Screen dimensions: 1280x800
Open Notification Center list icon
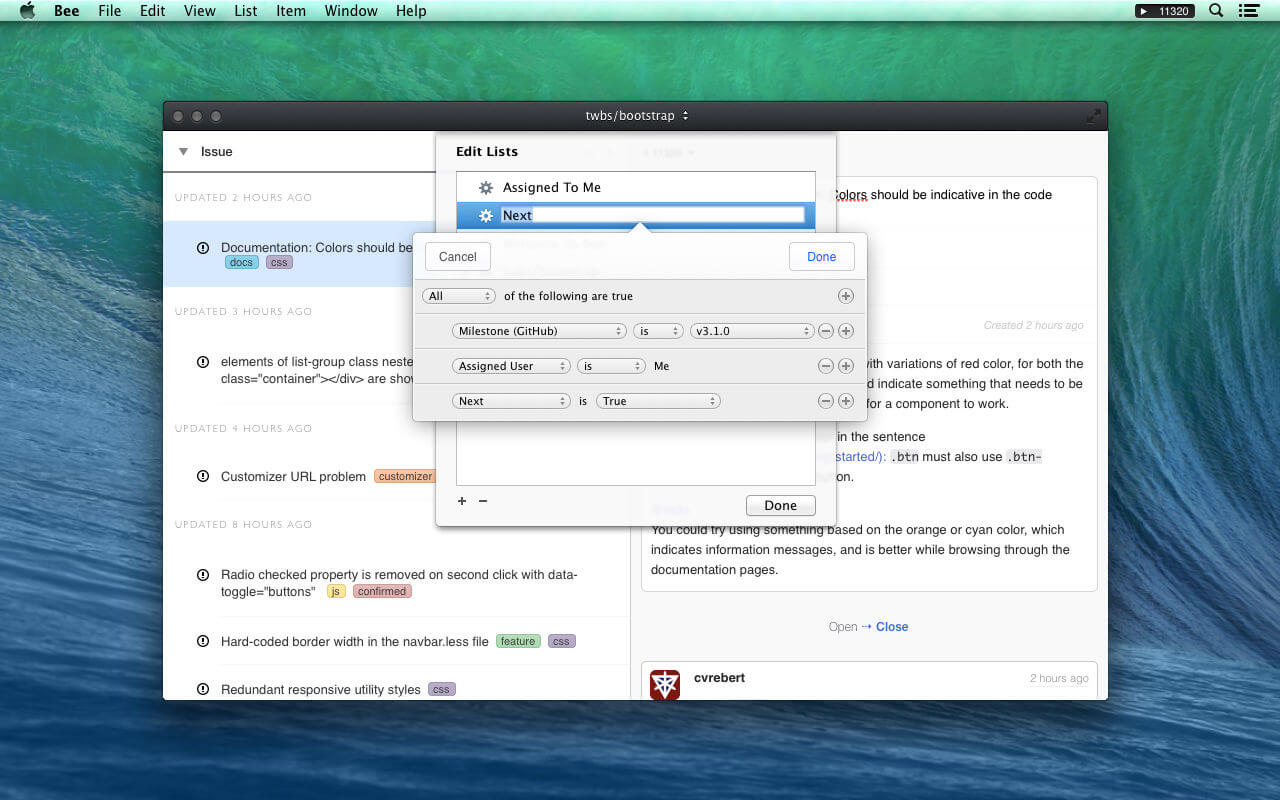coord(1248,11)
